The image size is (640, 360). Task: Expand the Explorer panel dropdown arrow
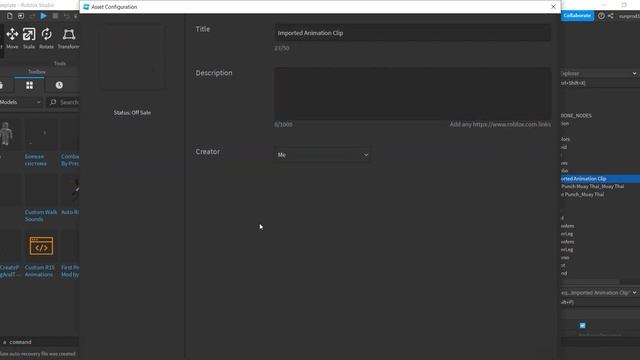click(634, 73)
